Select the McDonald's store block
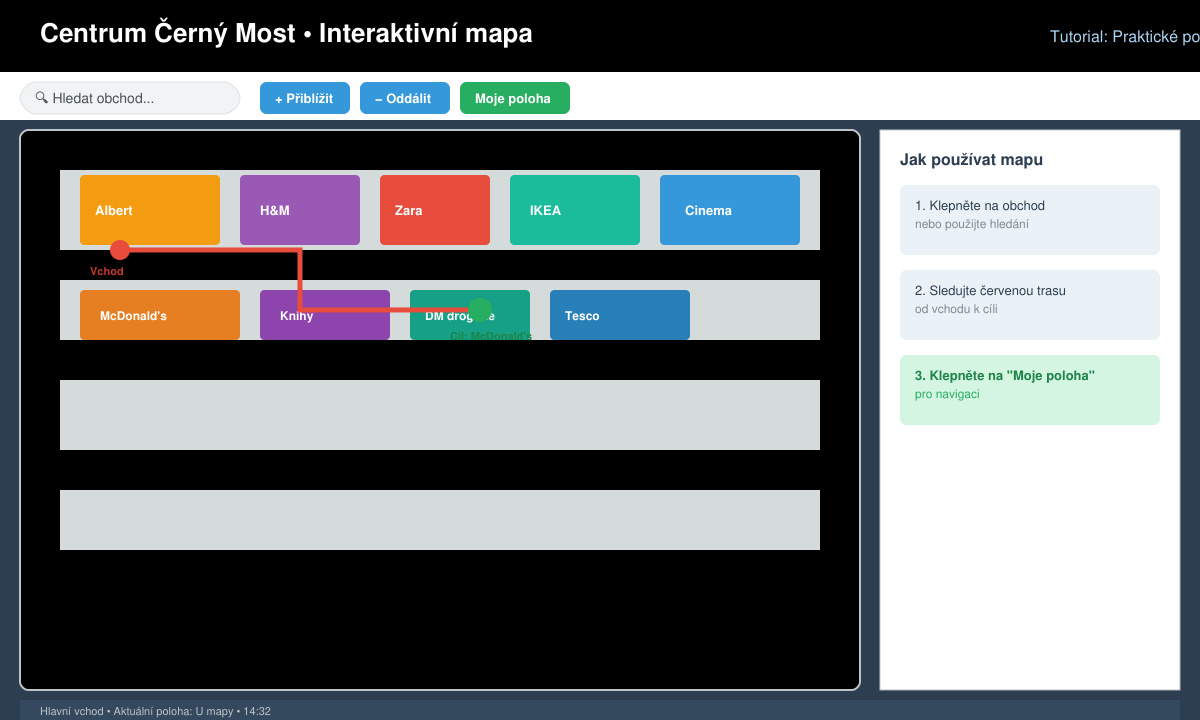Screen dimensions: 1200x720 (x=160, y=315)
